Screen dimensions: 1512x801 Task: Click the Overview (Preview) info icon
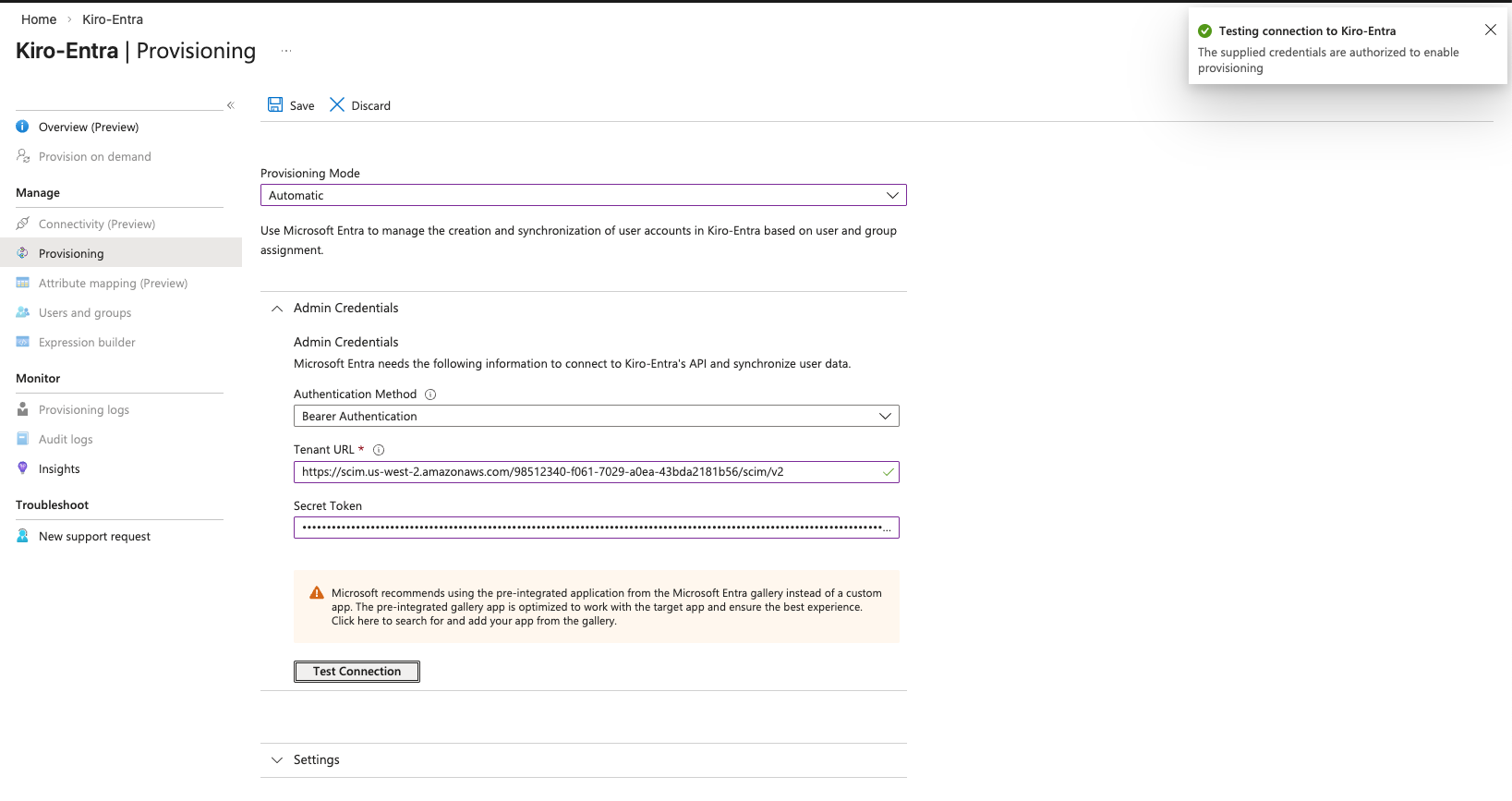click(x=23, y=127)
